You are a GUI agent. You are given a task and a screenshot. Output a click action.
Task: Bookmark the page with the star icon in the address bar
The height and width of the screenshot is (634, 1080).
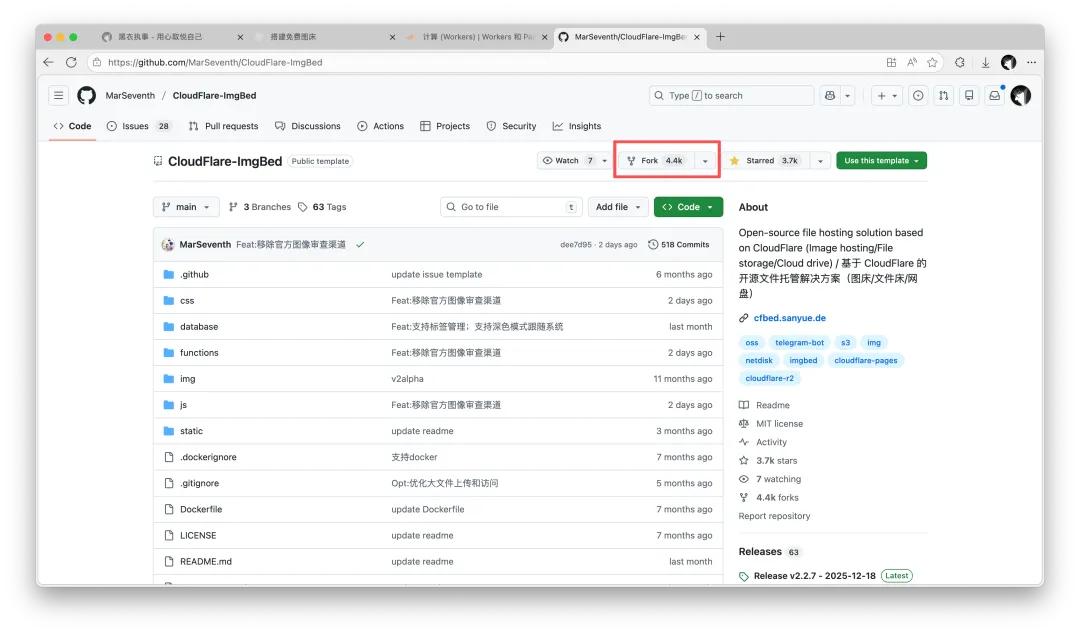[x=932, y=63]
